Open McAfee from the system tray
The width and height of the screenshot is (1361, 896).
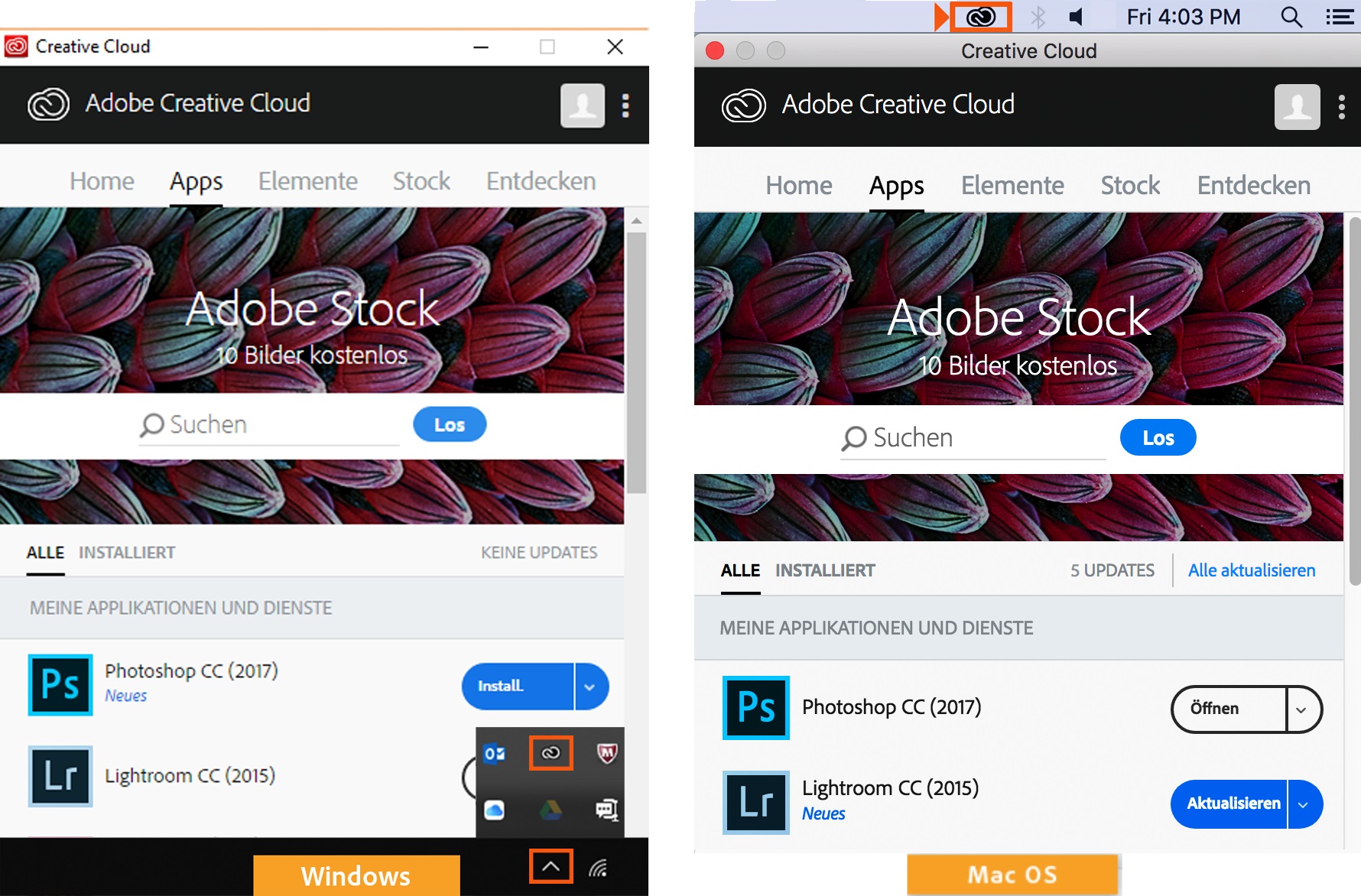pyautogui.click(x=606, y=752)
